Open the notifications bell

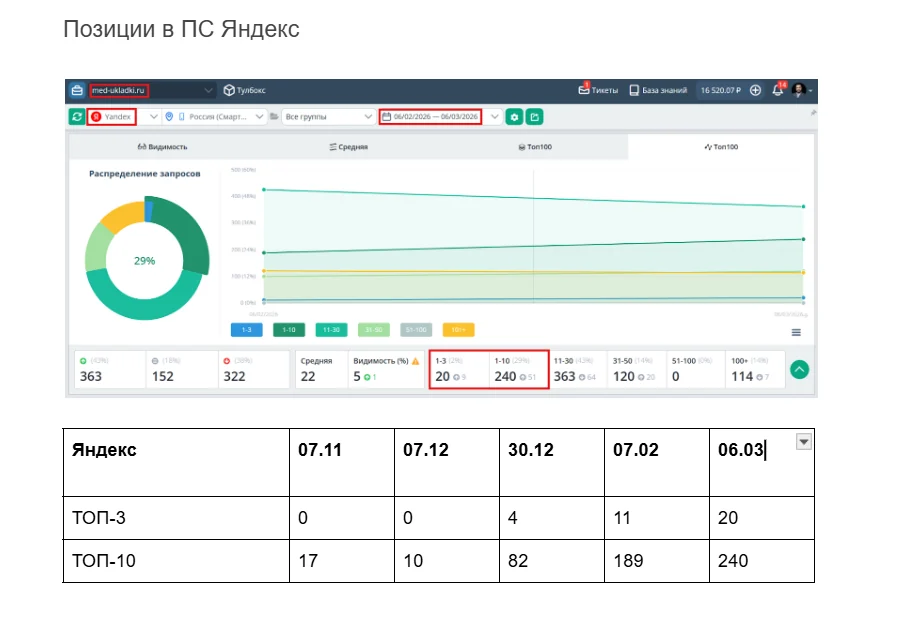(778, 90)
